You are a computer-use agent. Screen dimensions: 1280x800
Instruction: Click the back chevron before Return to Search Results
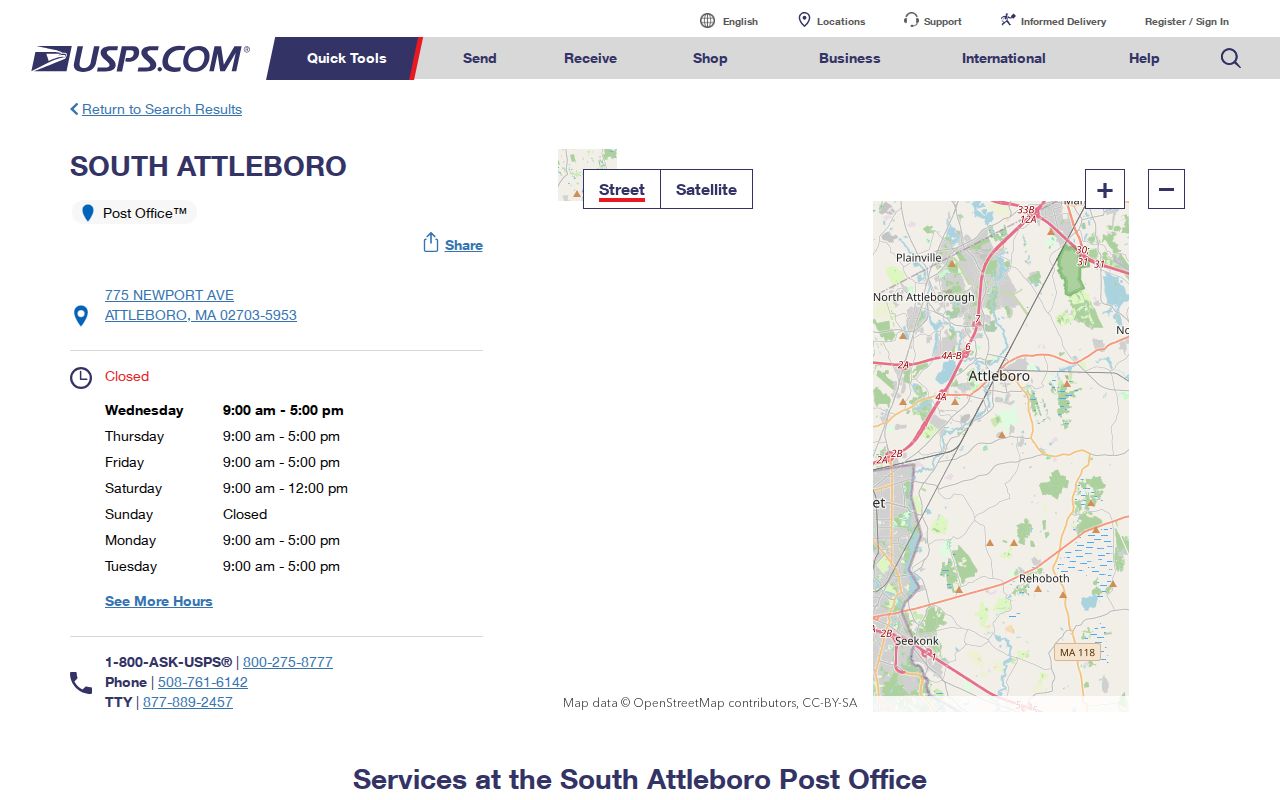74,109
